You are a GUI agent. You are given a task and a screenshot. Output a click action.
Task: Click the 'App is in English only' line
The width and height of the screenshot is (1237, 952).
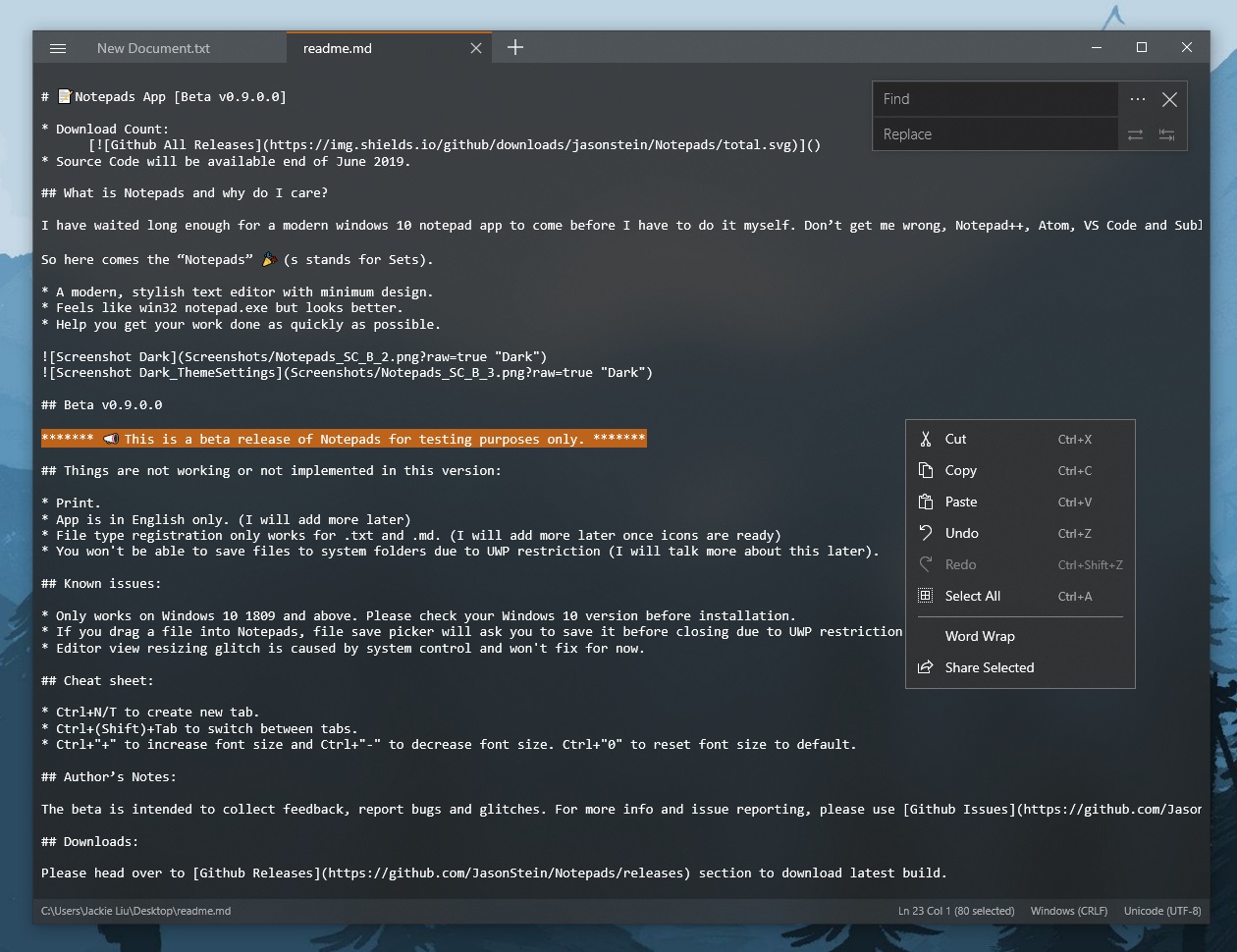(x=226, y=520)
